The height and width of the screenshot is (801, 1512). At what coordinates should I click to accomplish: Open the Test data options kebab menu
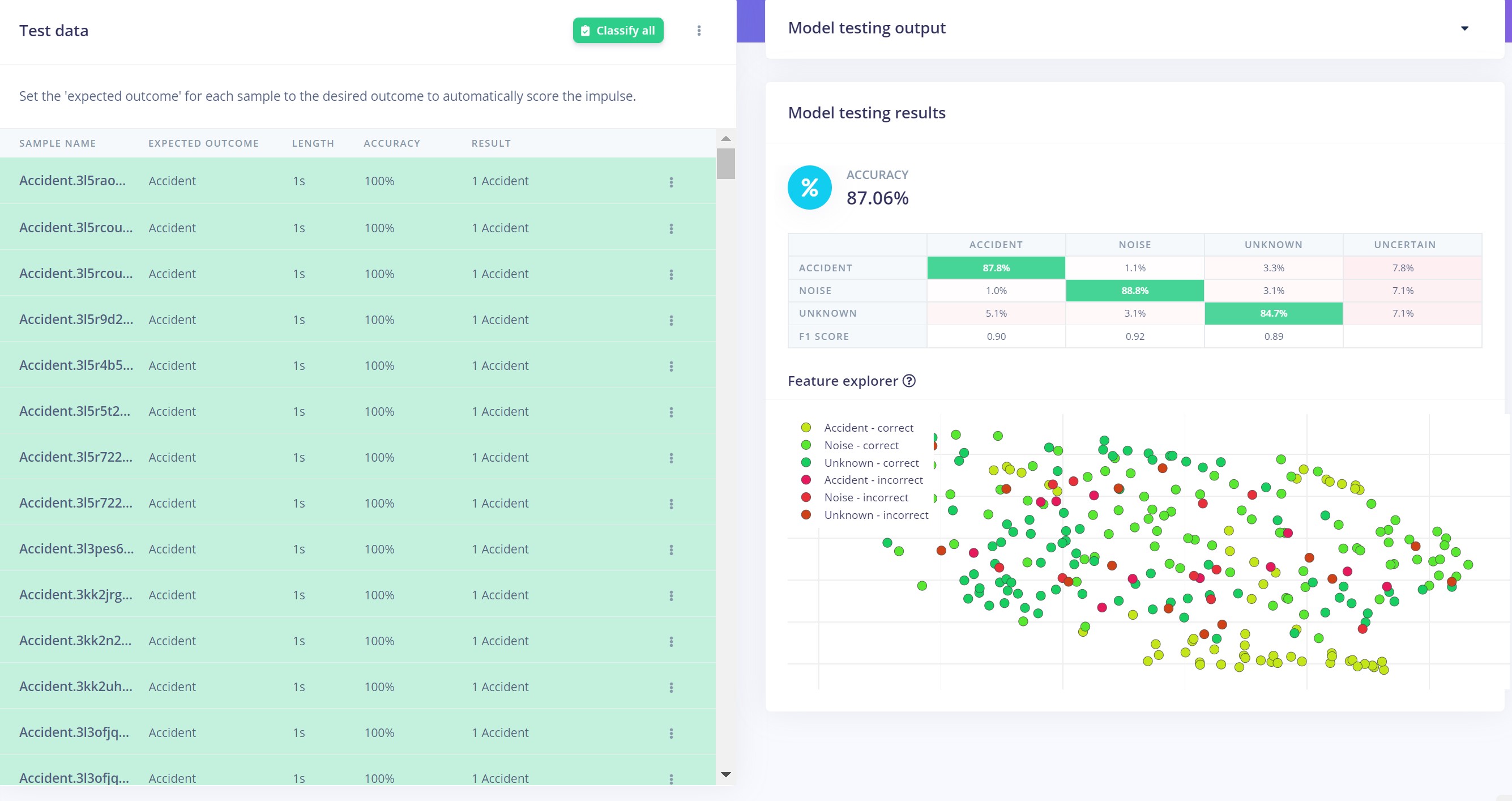(x=698, y=31)
